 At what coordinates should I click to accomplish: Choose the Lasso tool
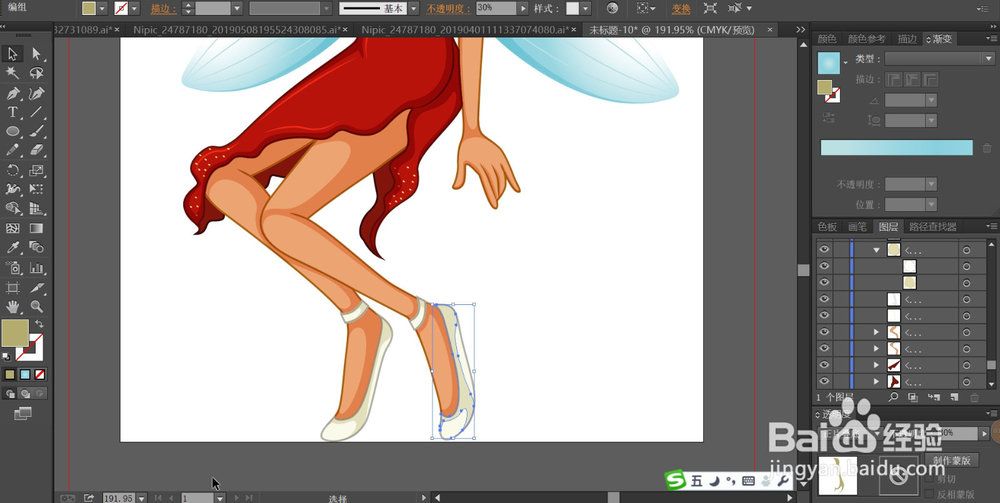click(36, 73)
